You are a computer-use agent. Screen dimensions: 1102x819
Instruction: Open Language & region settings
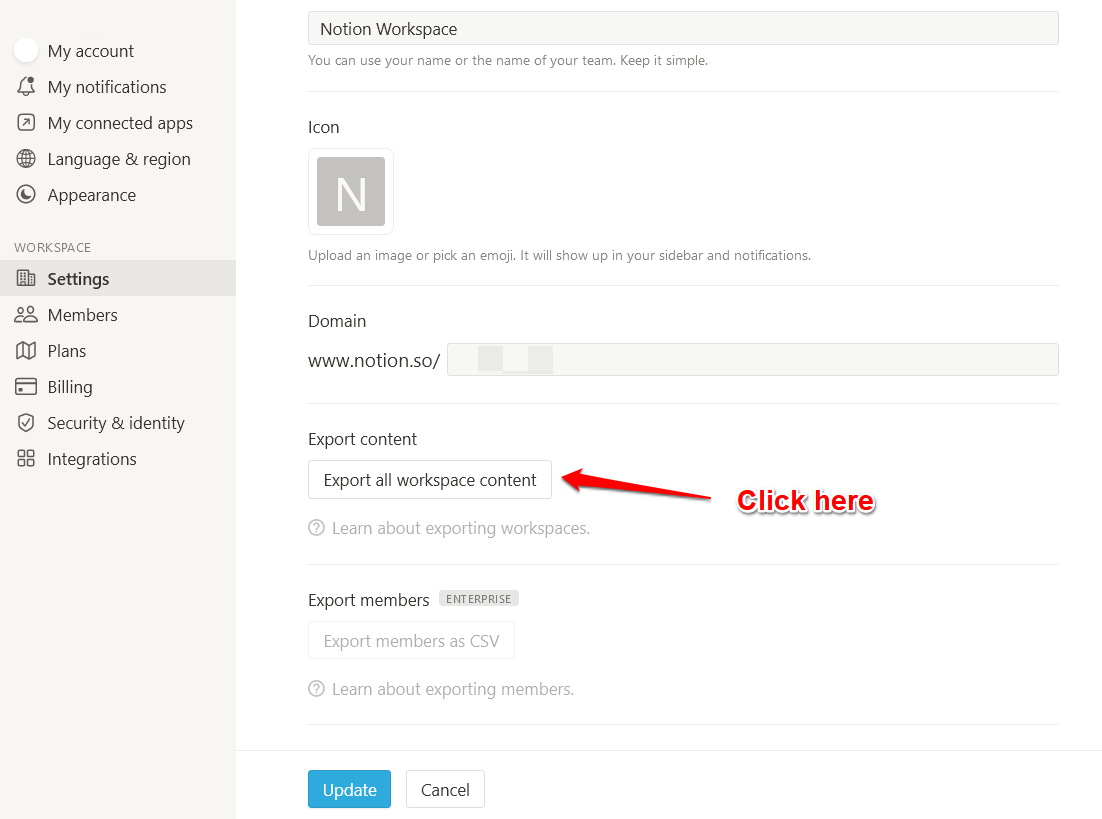click(x=118, y=159)
